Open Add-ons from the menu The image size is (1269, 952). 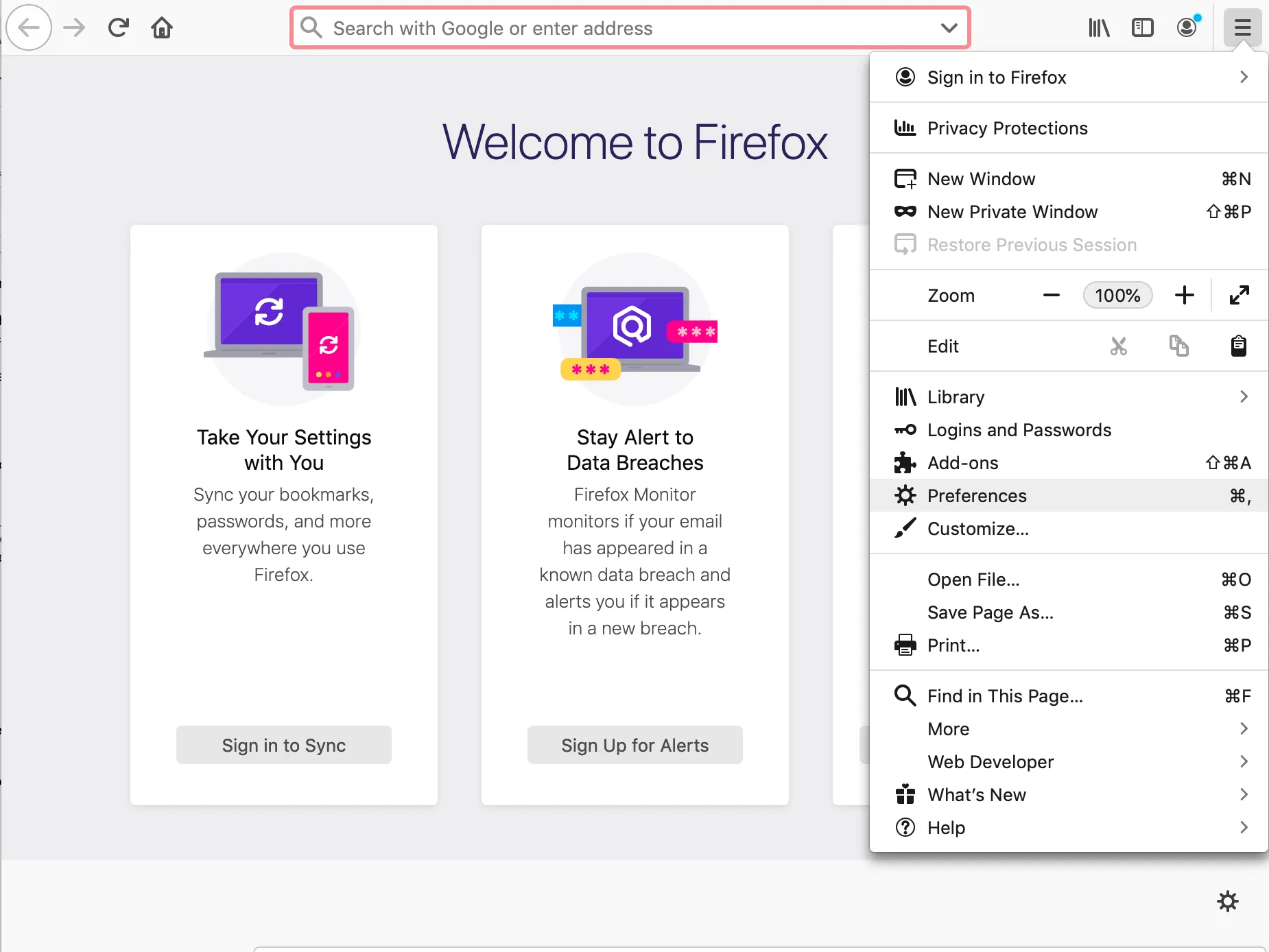(x=1069, y=463)
